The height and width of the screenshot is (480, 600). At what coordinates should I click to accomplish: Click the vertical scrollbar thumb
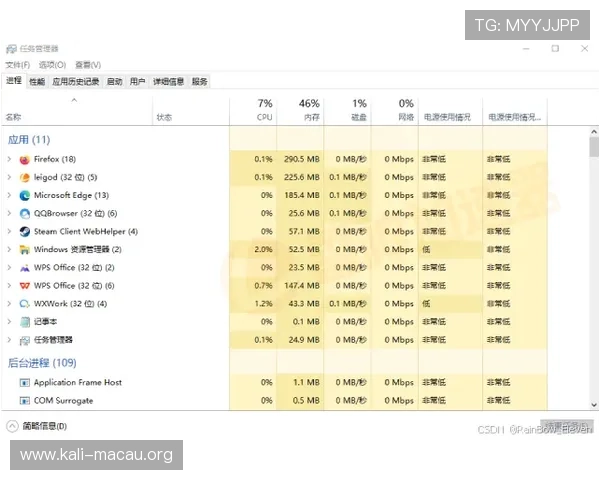click(594, 147)
